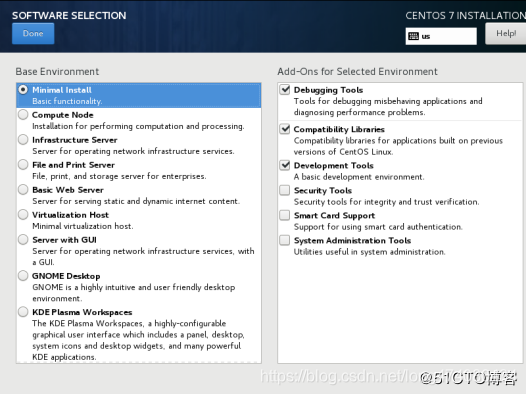The width and height of the screenshot is (527, 395).
Task: Click the Base Environment heading
Action: (57, 72)
